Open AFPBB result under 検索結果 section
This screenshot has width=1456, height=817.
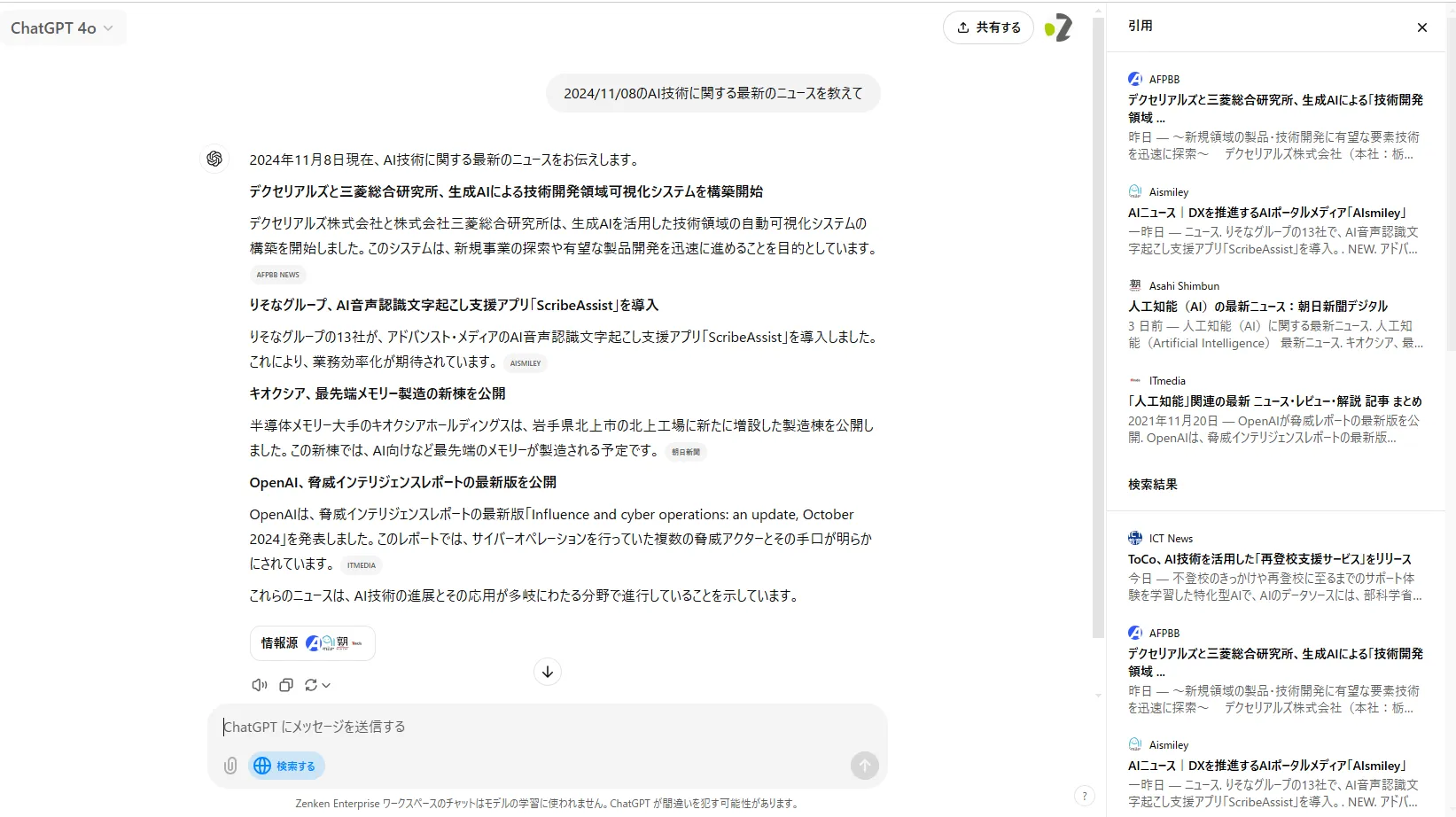coord(1275,671)
